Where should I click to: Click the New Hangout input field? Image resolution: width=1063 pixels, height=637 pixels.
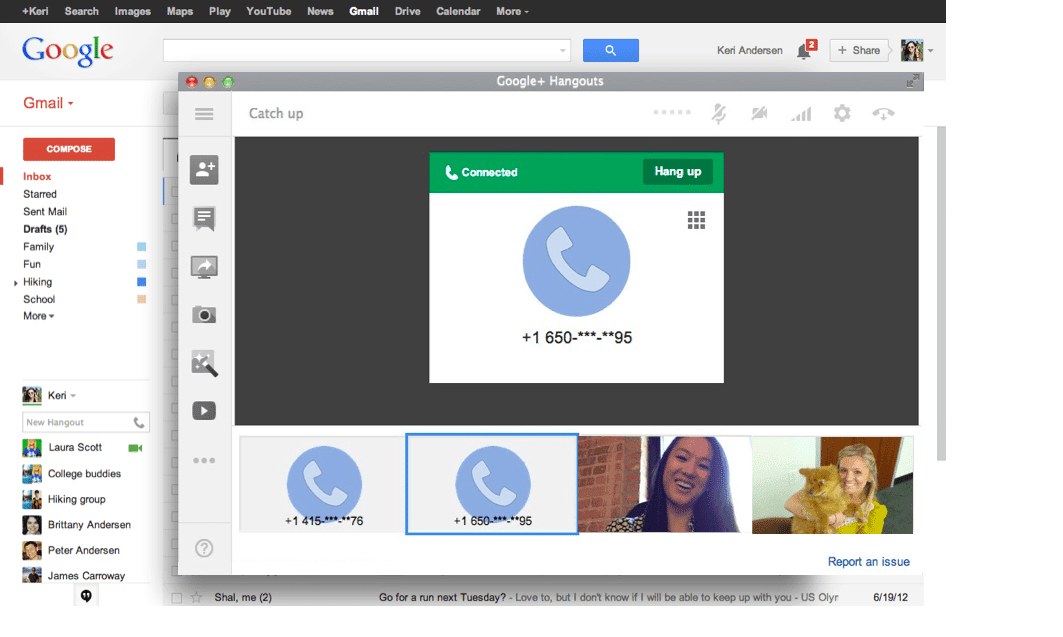tap(77, 422)
